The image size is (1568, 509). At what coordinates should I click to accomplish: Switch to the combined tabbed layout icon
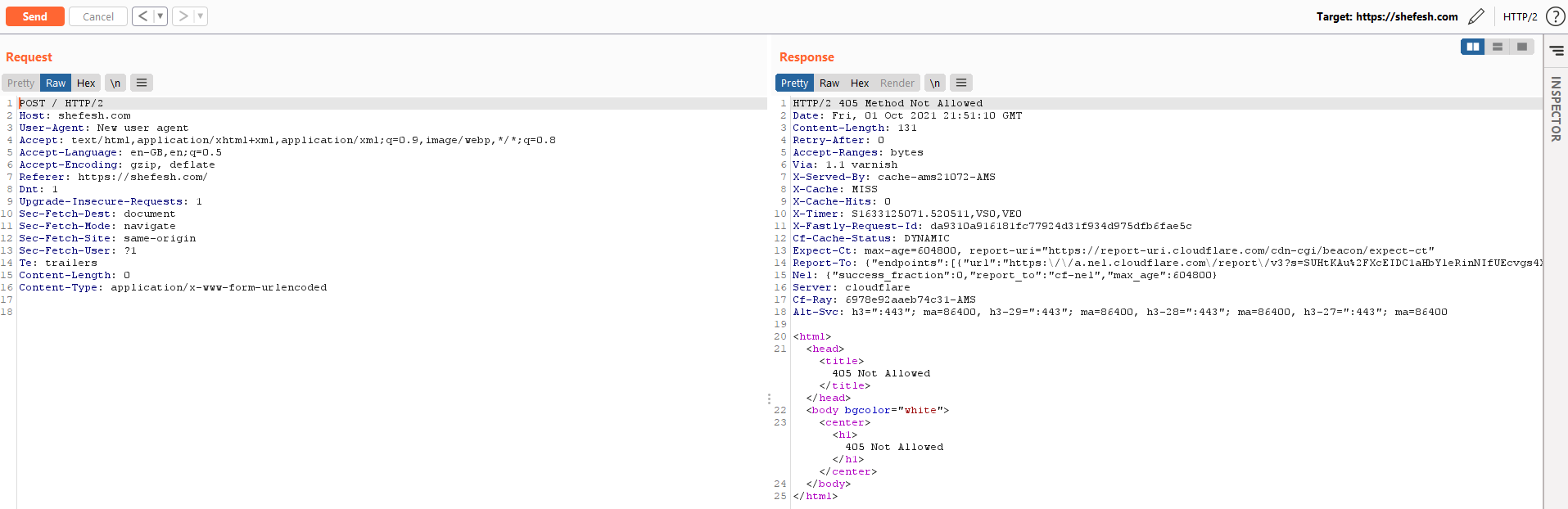coord(1522,47)
